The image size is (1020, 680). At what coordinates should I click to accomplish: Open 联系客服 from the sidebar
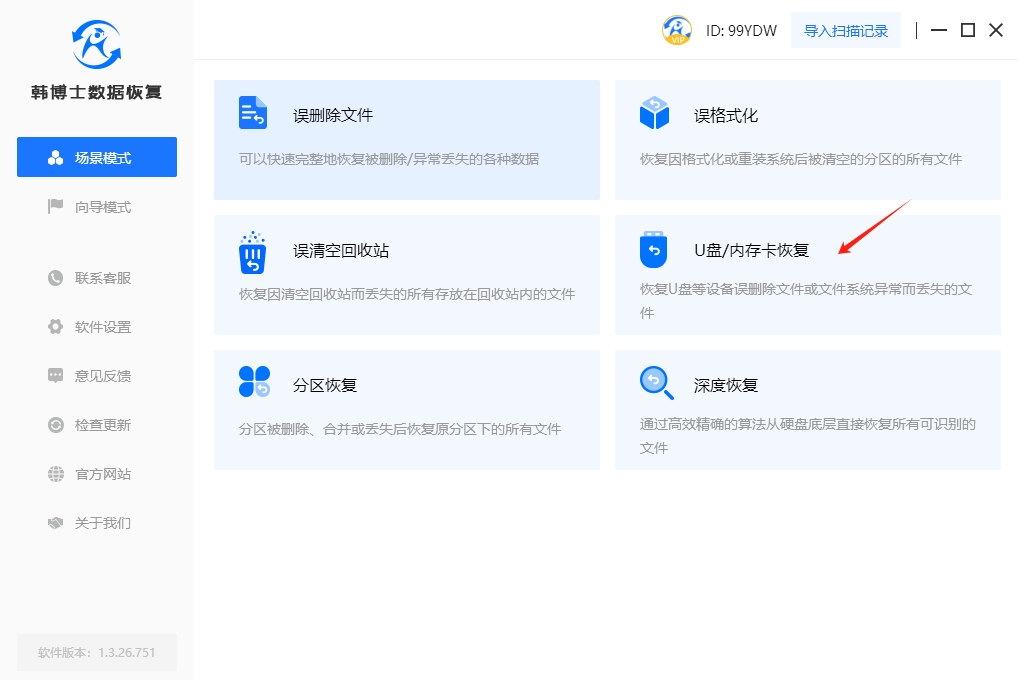coord(97,278)
